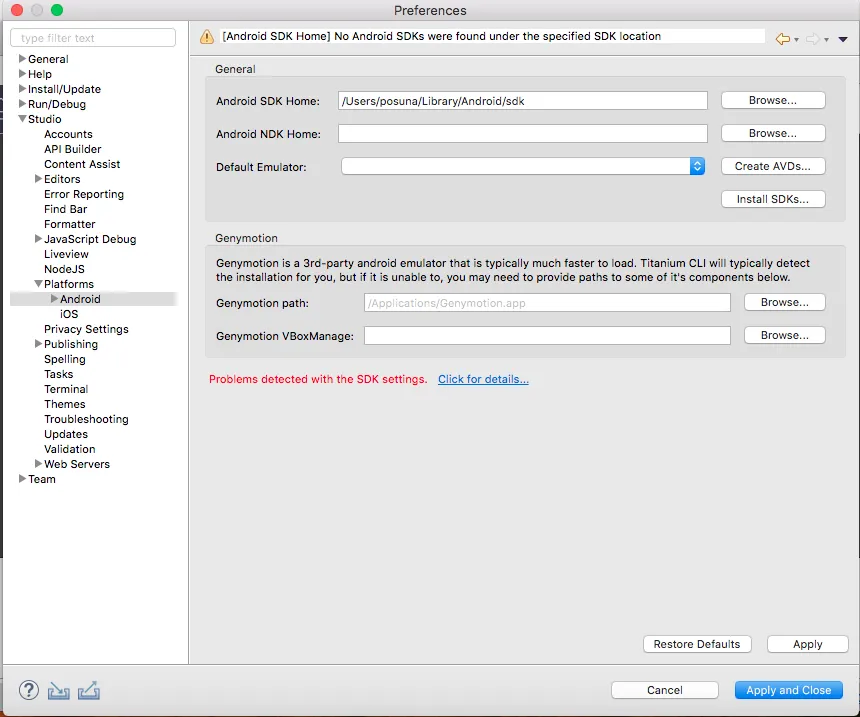Click the Android SDK Home path field

(523, 101)
